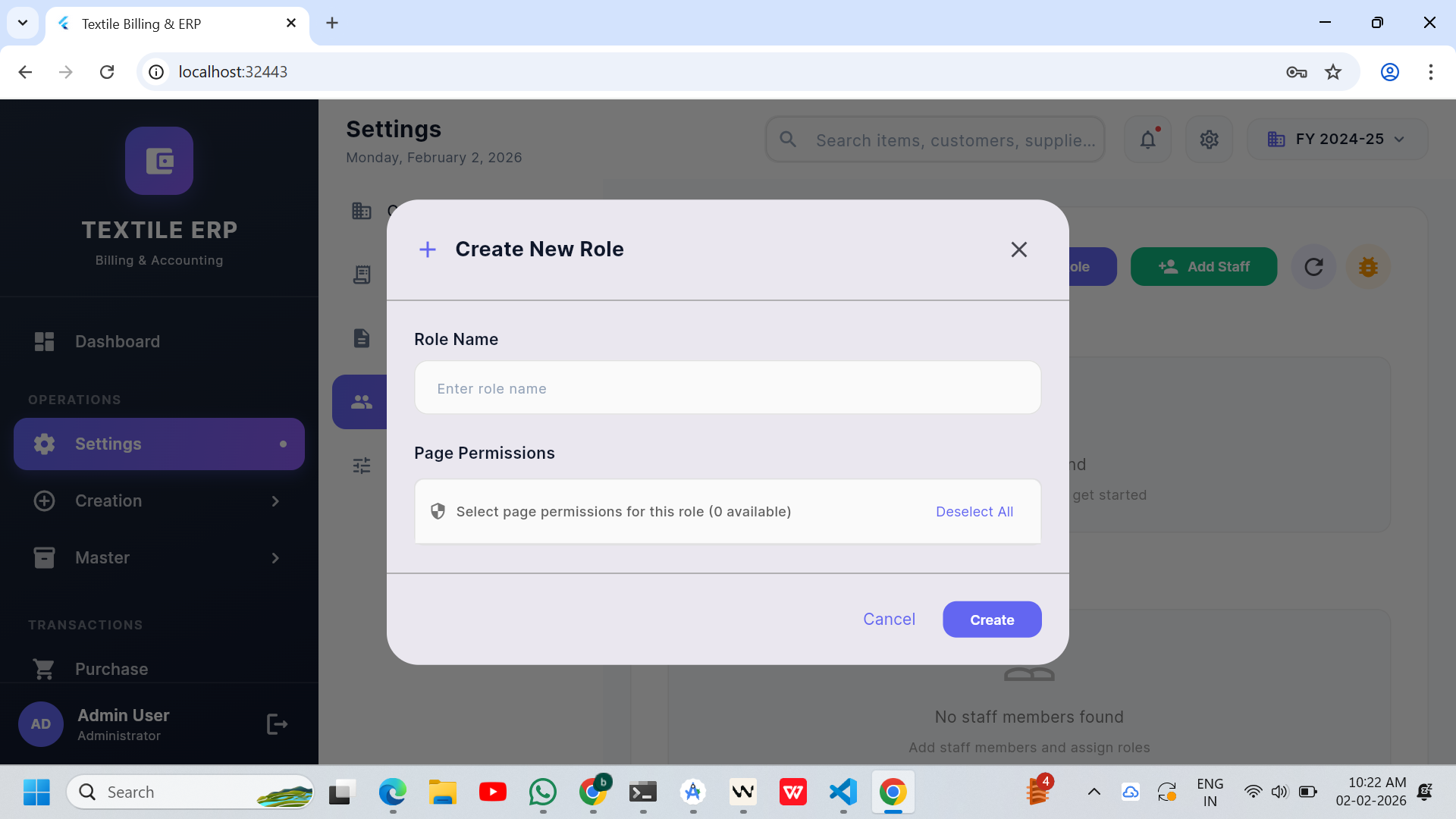Open Purchase in sidebar menu
The height and width of the screenshot is (819, 1456).
111,669
